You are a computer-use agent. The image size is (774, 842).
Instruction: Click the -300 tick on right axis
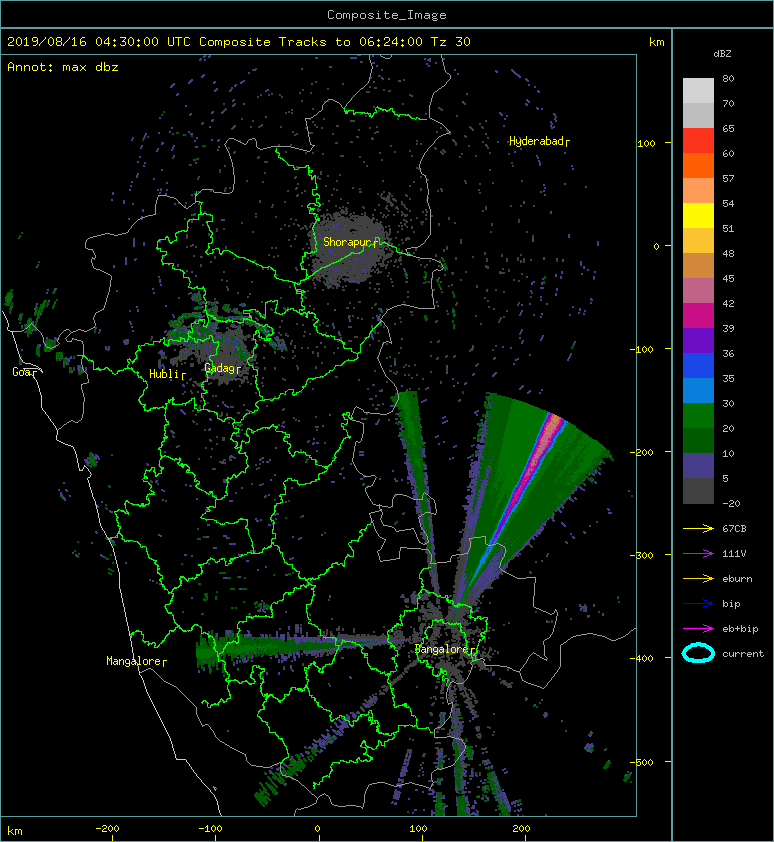[642, 555]
